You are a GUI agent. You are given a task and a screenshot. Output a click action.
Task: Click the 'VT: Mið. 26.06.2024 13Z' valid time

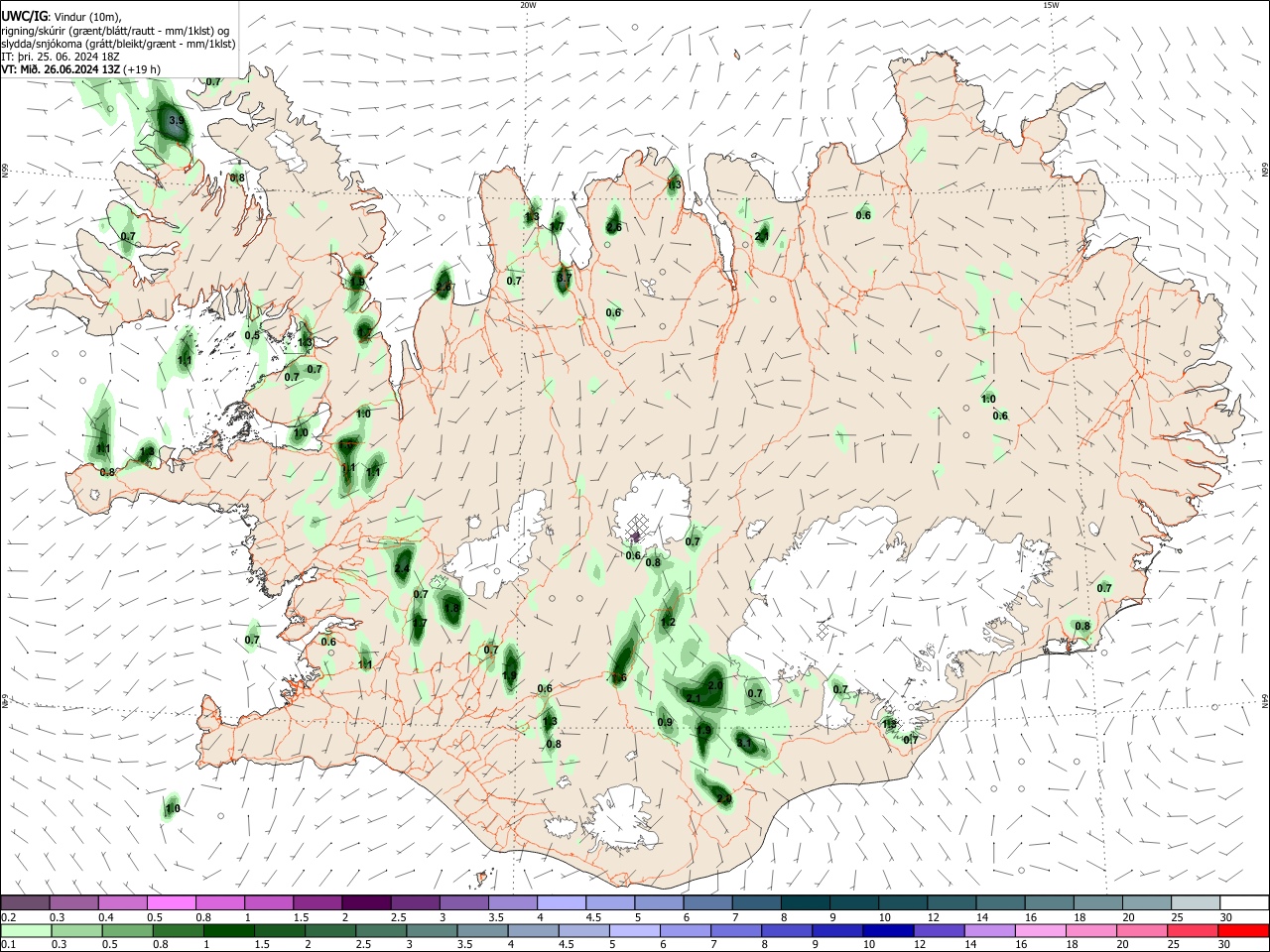click(61, 69)
